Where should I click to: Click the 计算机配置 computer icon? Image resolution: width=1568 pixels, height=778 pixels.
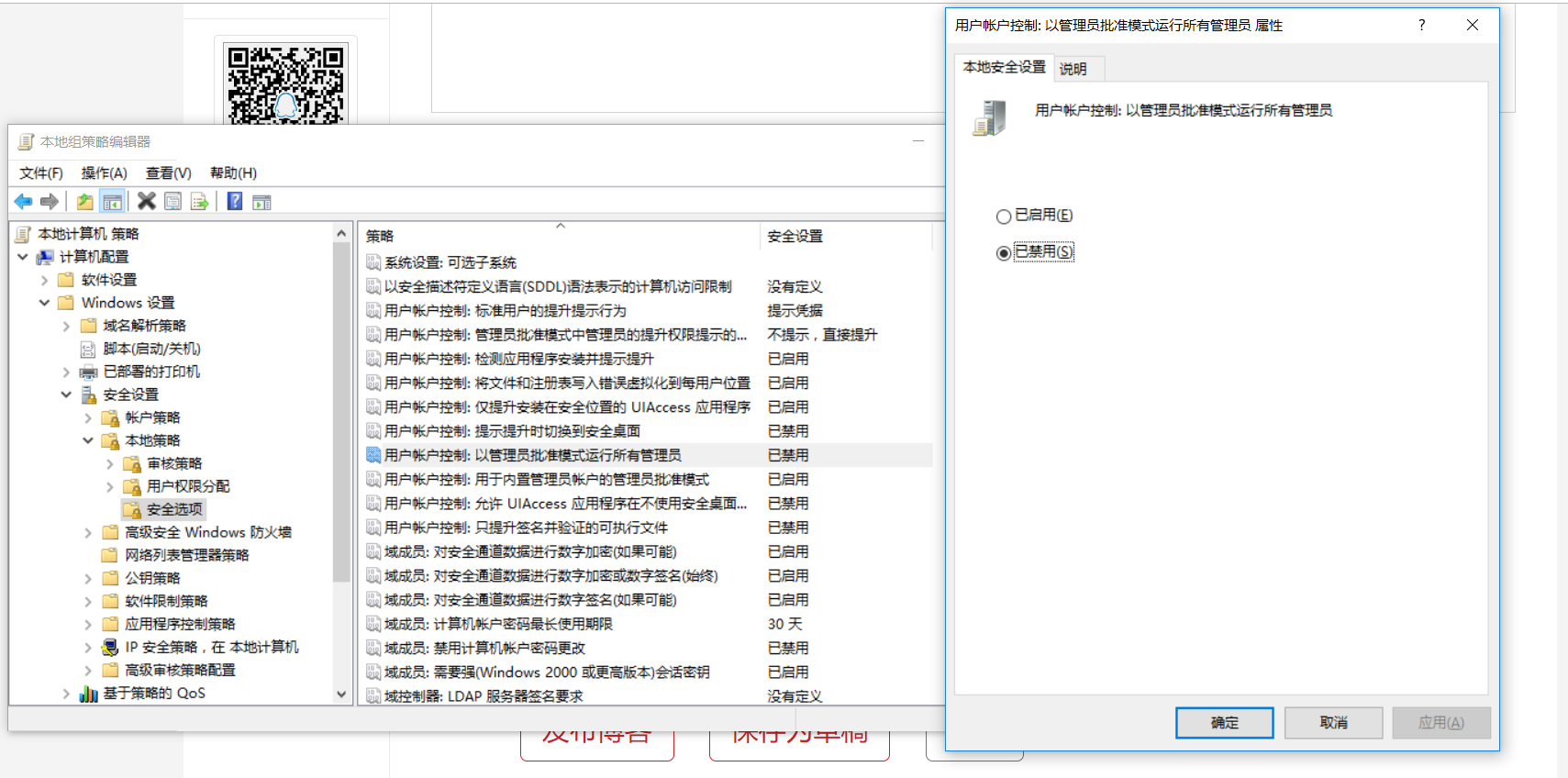44,257
